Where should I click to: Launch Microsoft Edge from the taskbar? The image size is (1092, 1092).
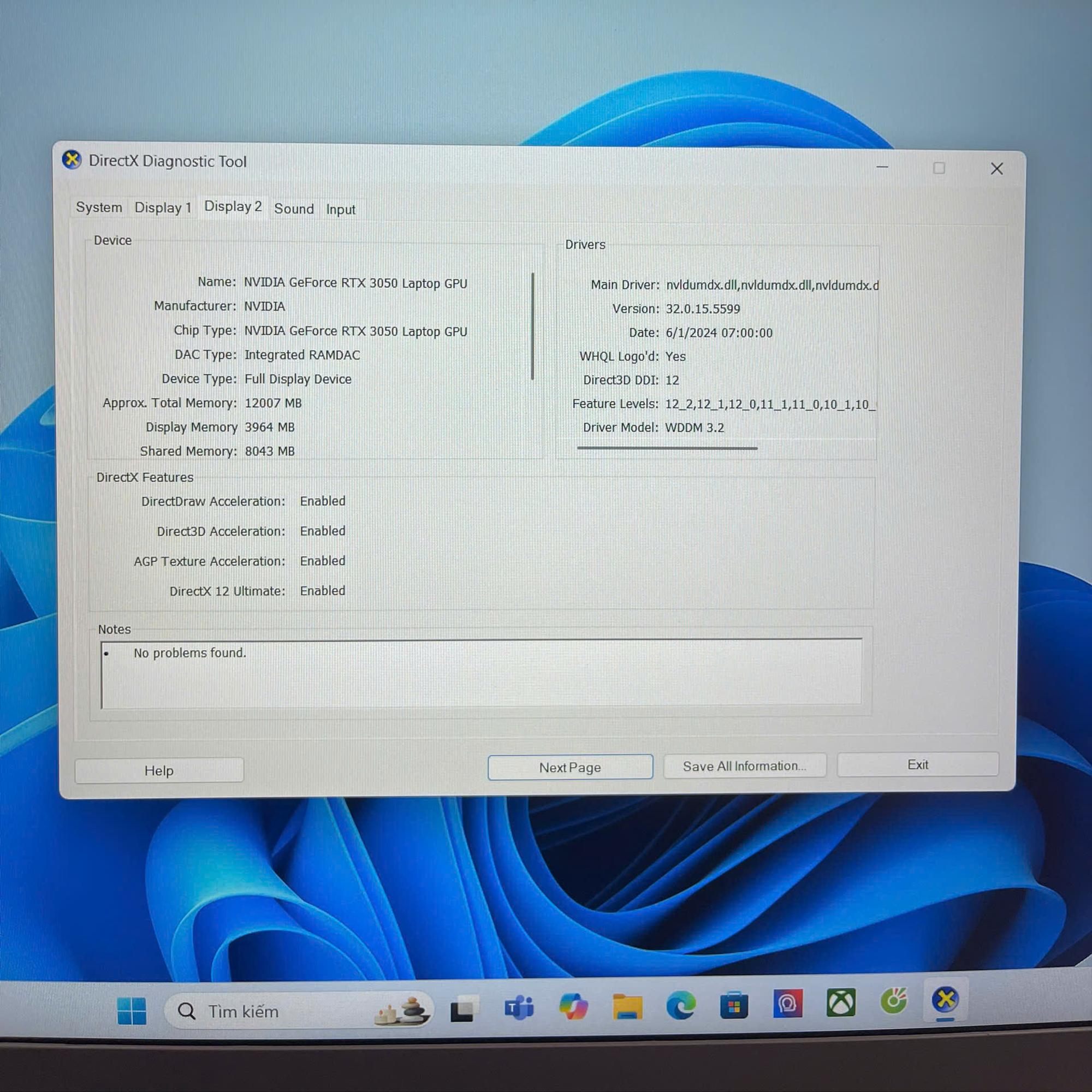pyautogui.click(x=680, y=1006)
